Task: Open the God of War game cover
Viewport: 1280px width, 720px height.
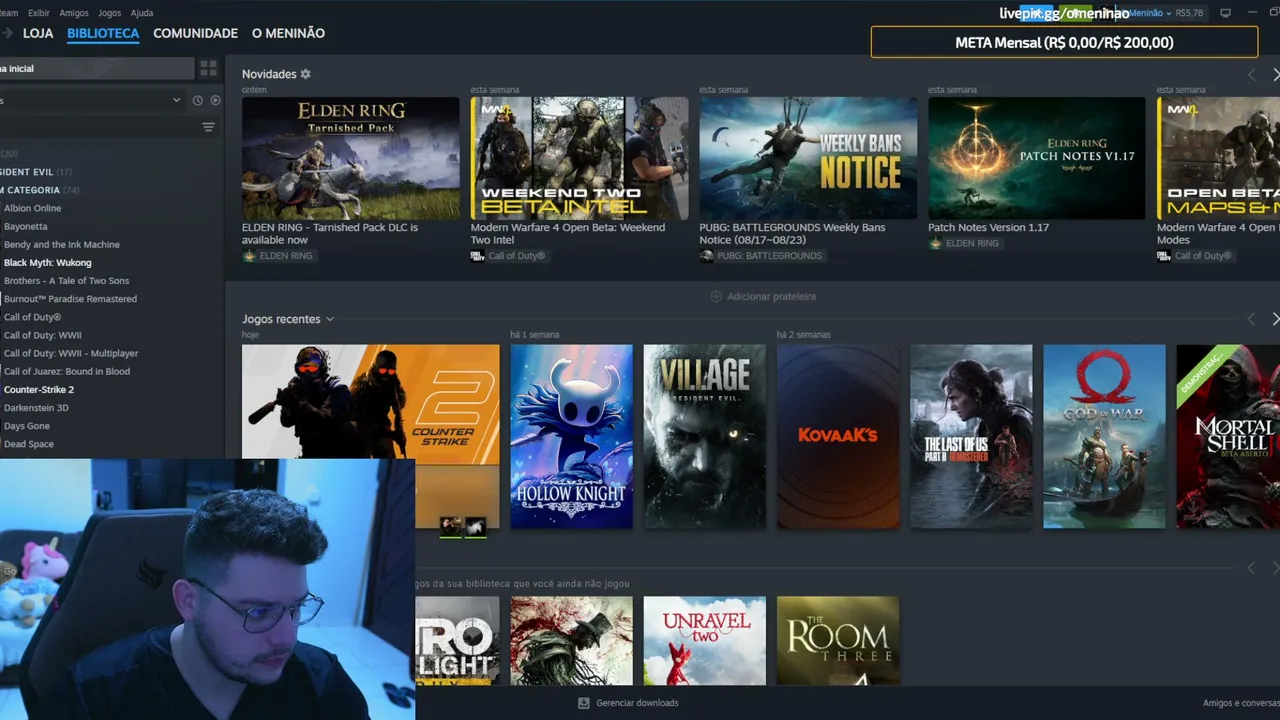Action: [x=1104, y=437]
